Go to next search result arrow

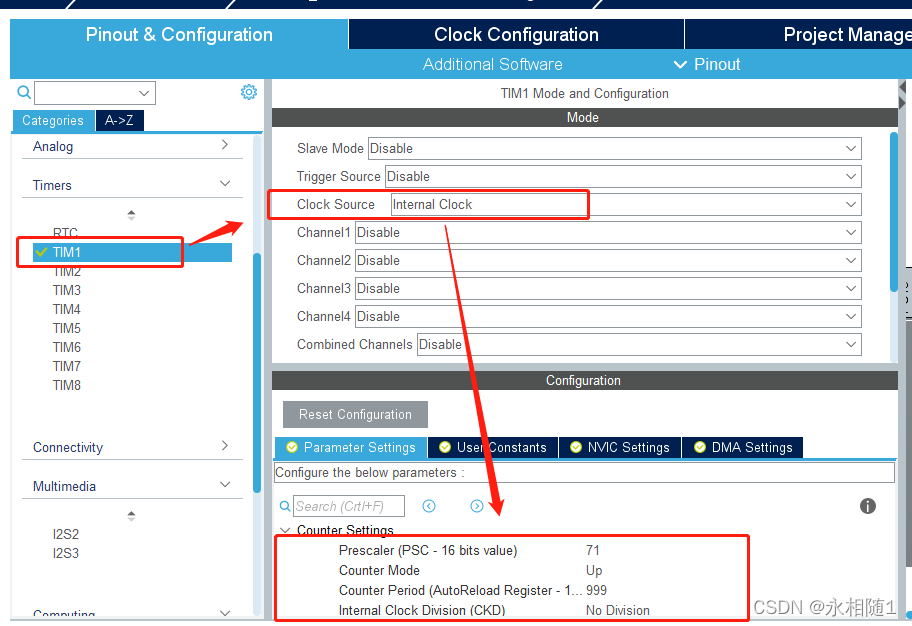(x=477, y=506)
